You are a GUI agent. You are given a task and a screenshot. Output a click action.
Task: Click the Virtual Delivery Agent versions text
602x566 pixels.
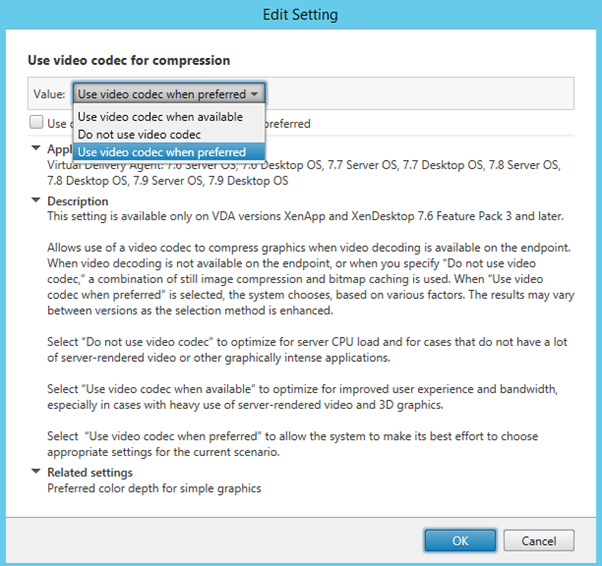(300, 173)
